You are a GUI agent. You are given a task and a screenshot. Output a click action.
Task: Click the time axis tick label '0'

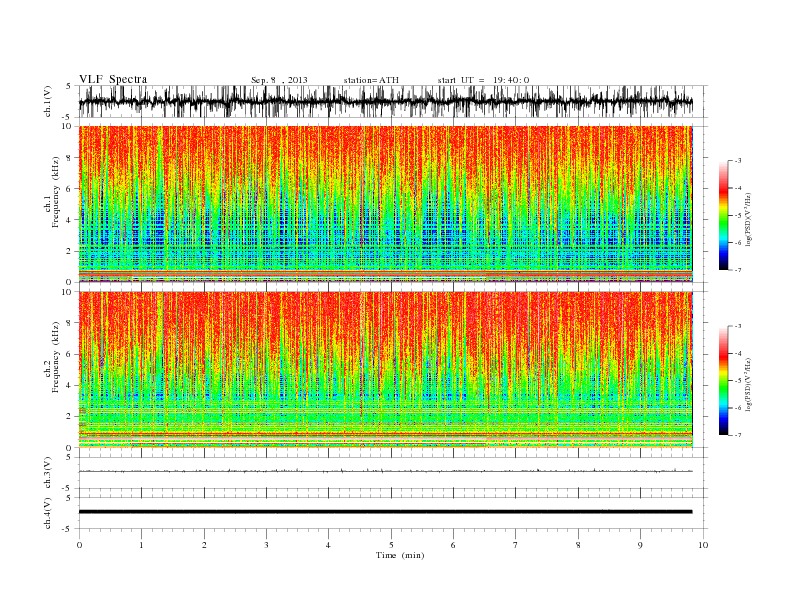coord(79,545)
